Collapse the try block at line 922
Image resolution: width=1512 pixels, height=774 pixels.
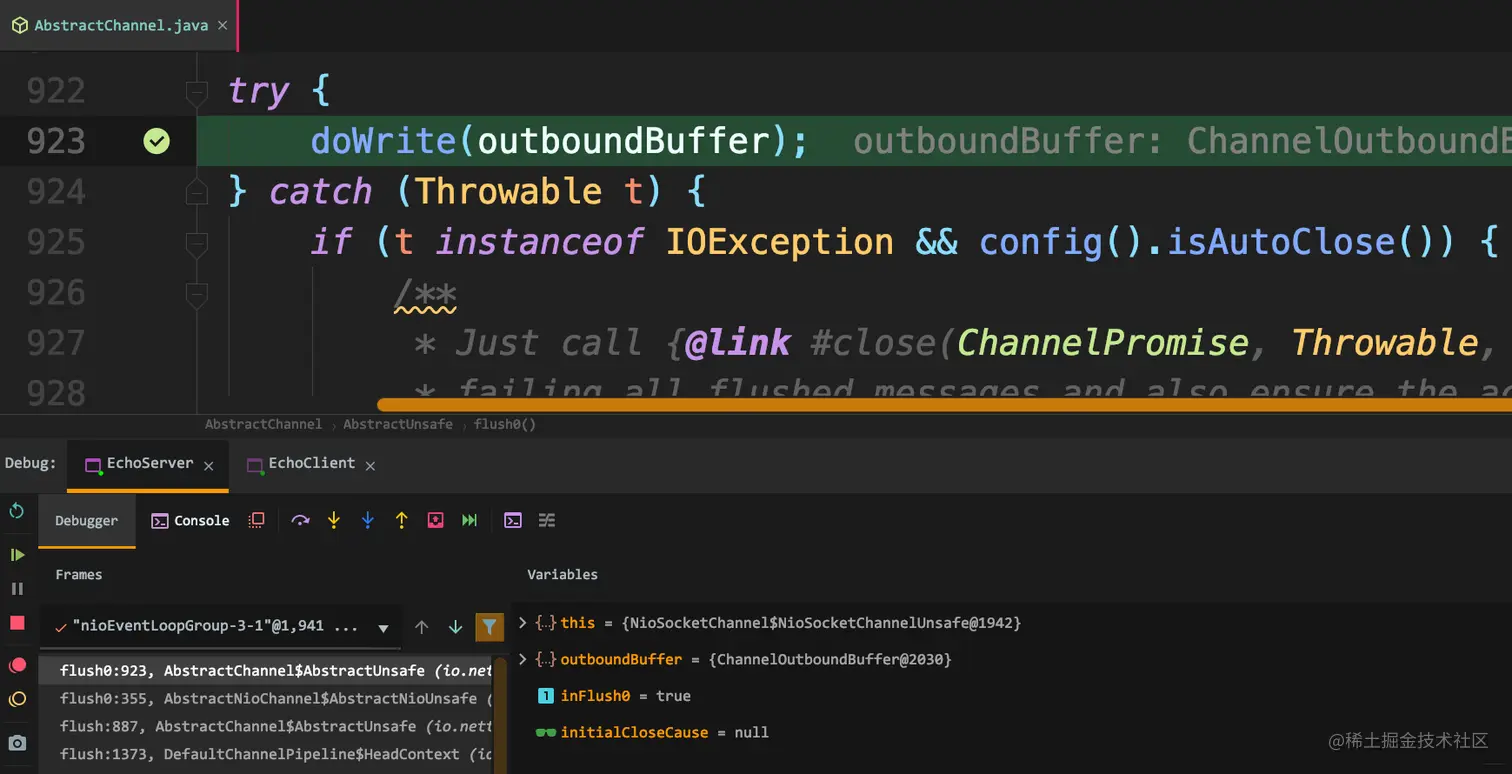point(197,91)
